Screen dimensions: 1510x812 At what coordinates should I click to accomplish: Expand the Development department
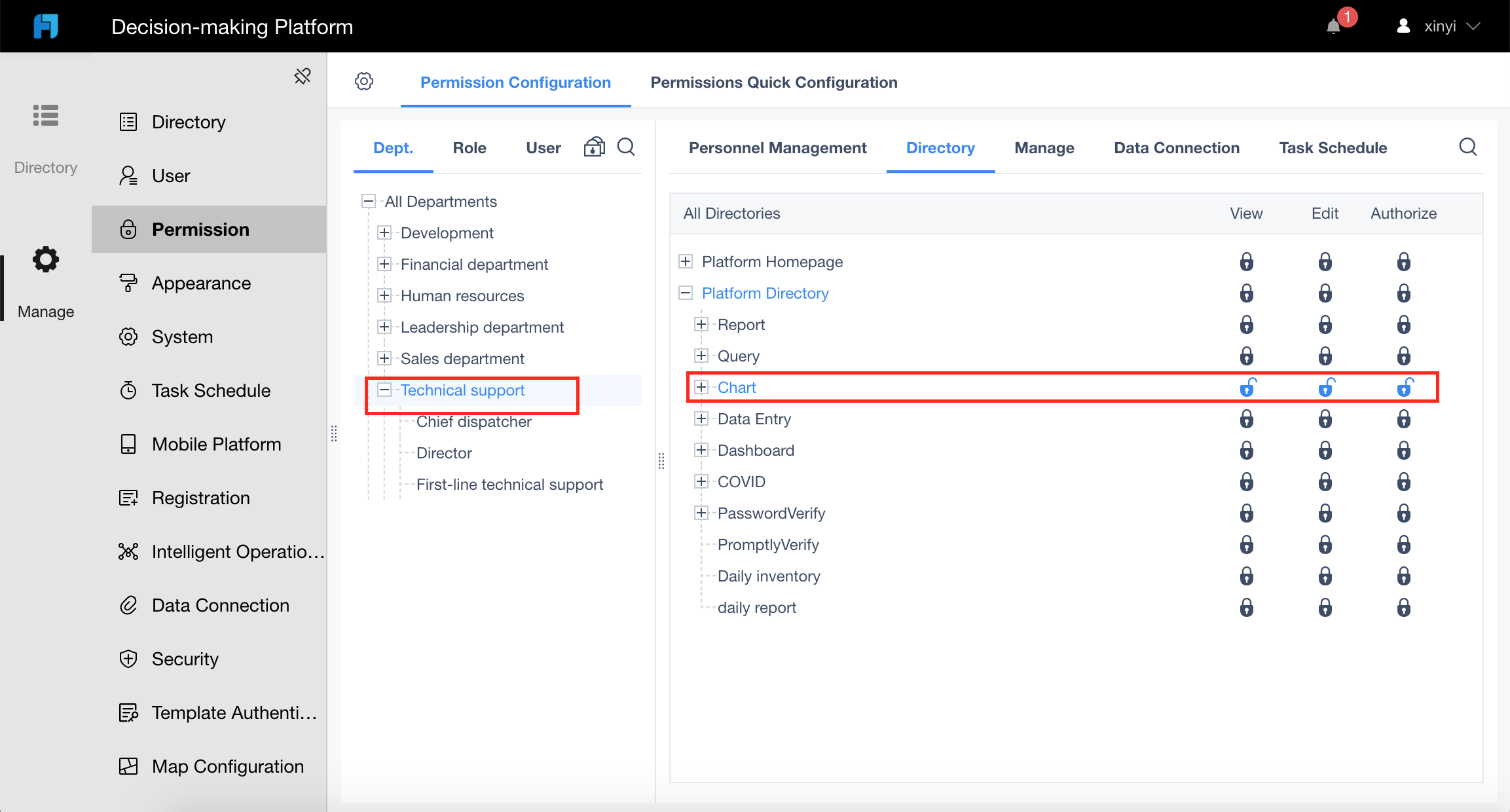pyautogui.click(x=384, y=232)
